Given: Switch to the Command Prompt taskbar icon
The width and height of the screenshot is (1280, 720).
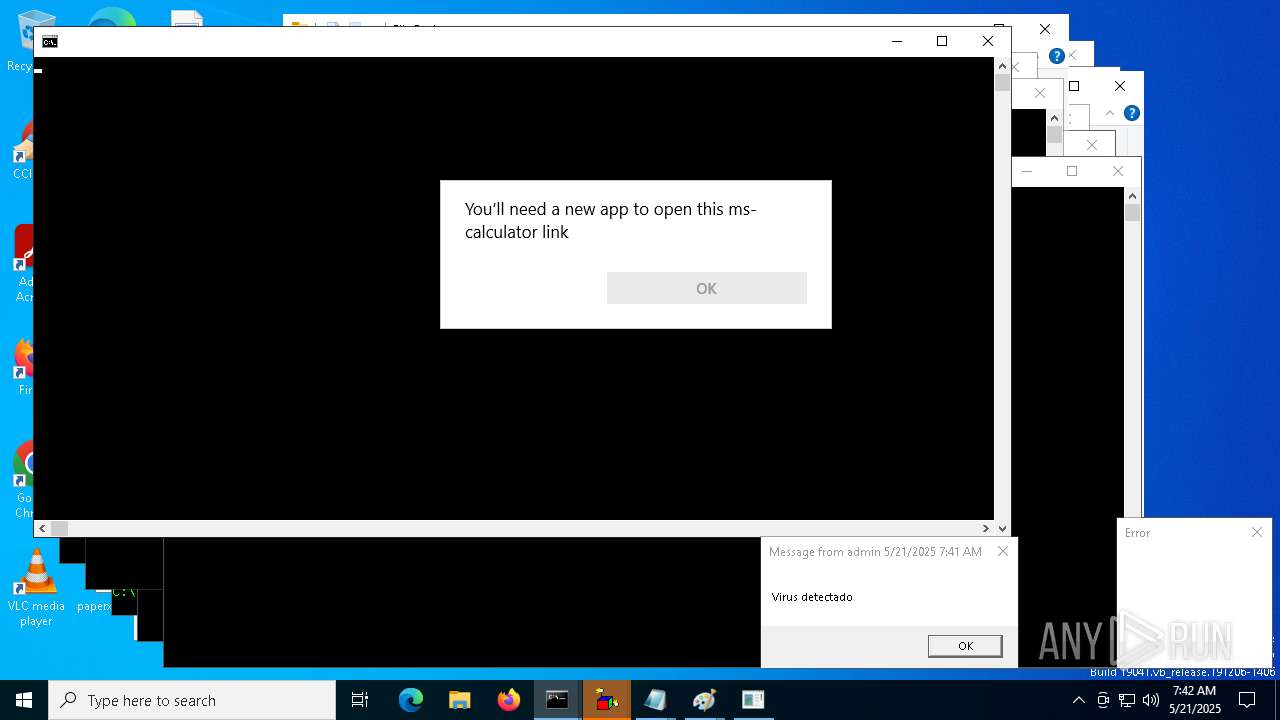Looking at the screenshot, I should (558, 700).
